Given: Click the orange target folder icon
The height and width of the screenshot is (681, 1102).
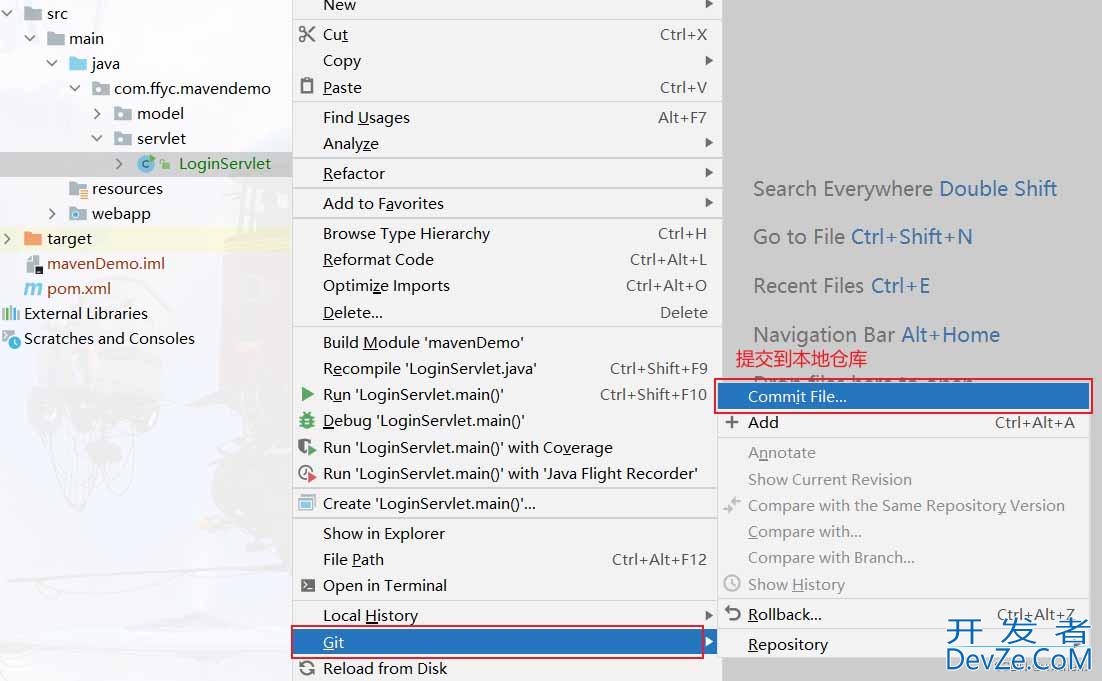Looking at the screenshot, I should coord(33,238).
